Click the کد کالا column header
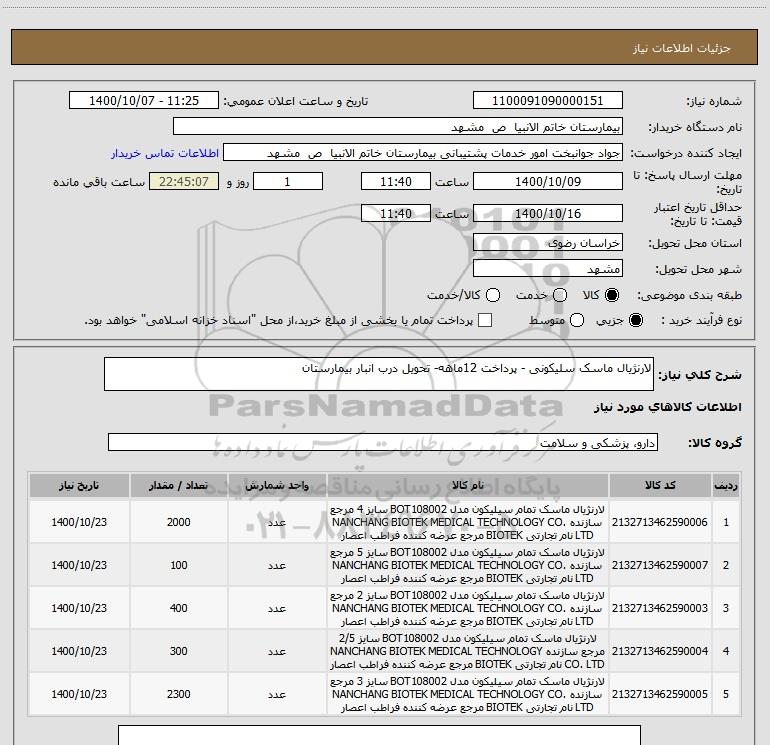The image size is (770, 745). (660, 485)
